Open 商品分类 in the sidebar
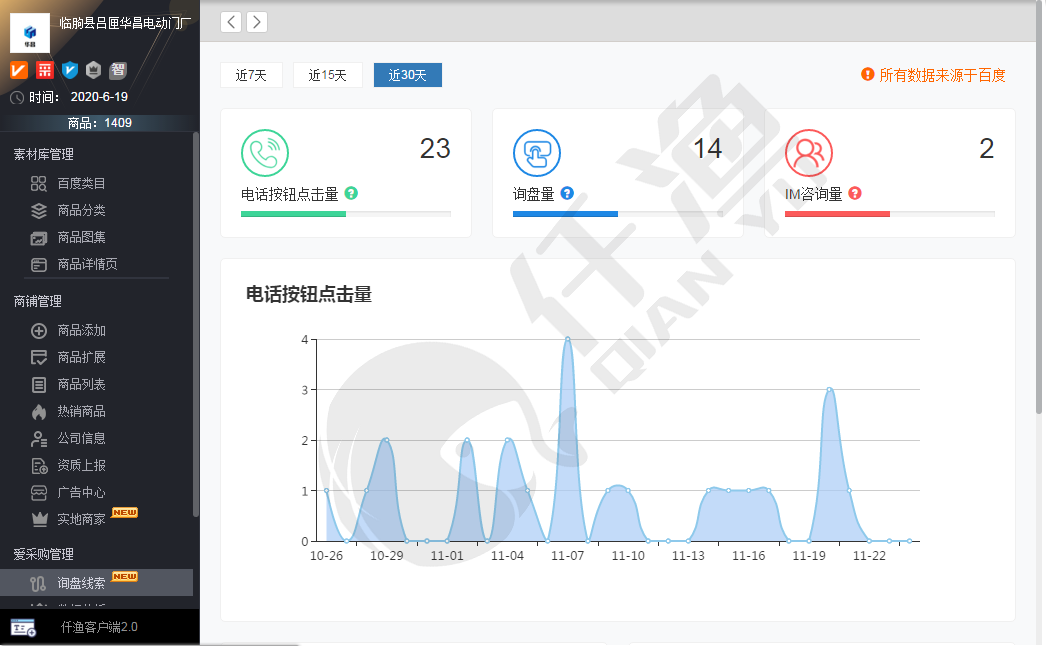The width and height of the screenshot is (1046, 647). click(80, 210)
